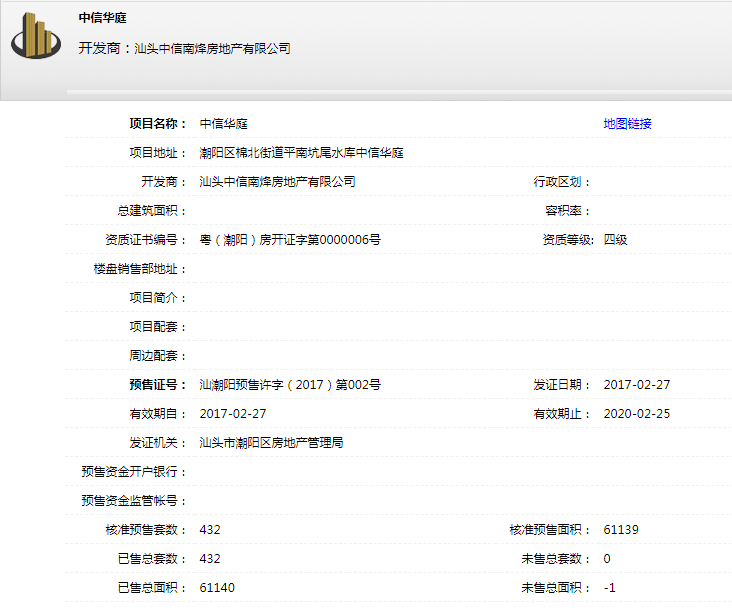Viewport: 732px width, 614px height.
Task: Select the red 未售总面积 value -1
Action: tap(610, 588)
